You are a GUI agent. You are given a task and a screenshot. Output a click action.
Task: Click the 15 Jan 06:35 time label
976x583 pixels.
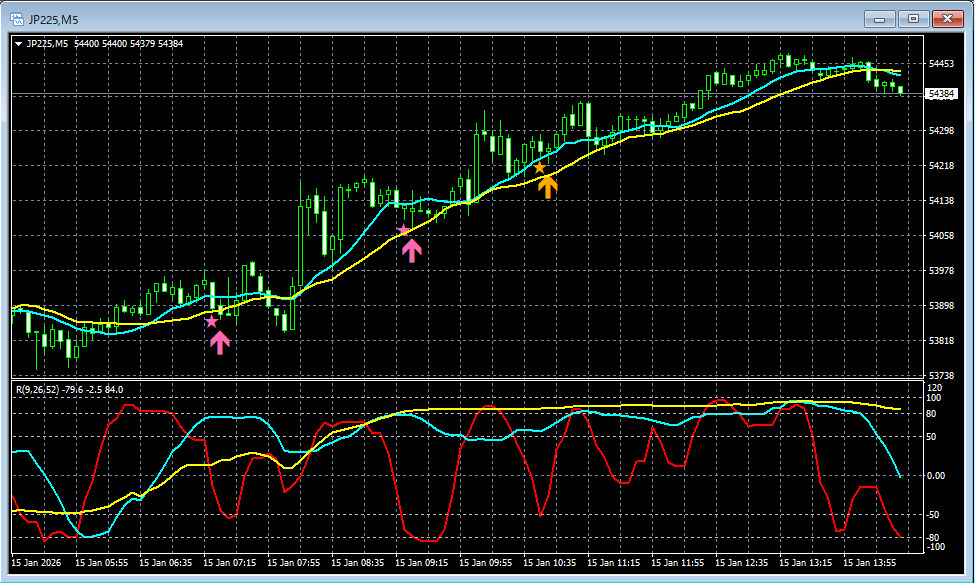[166, 562]
